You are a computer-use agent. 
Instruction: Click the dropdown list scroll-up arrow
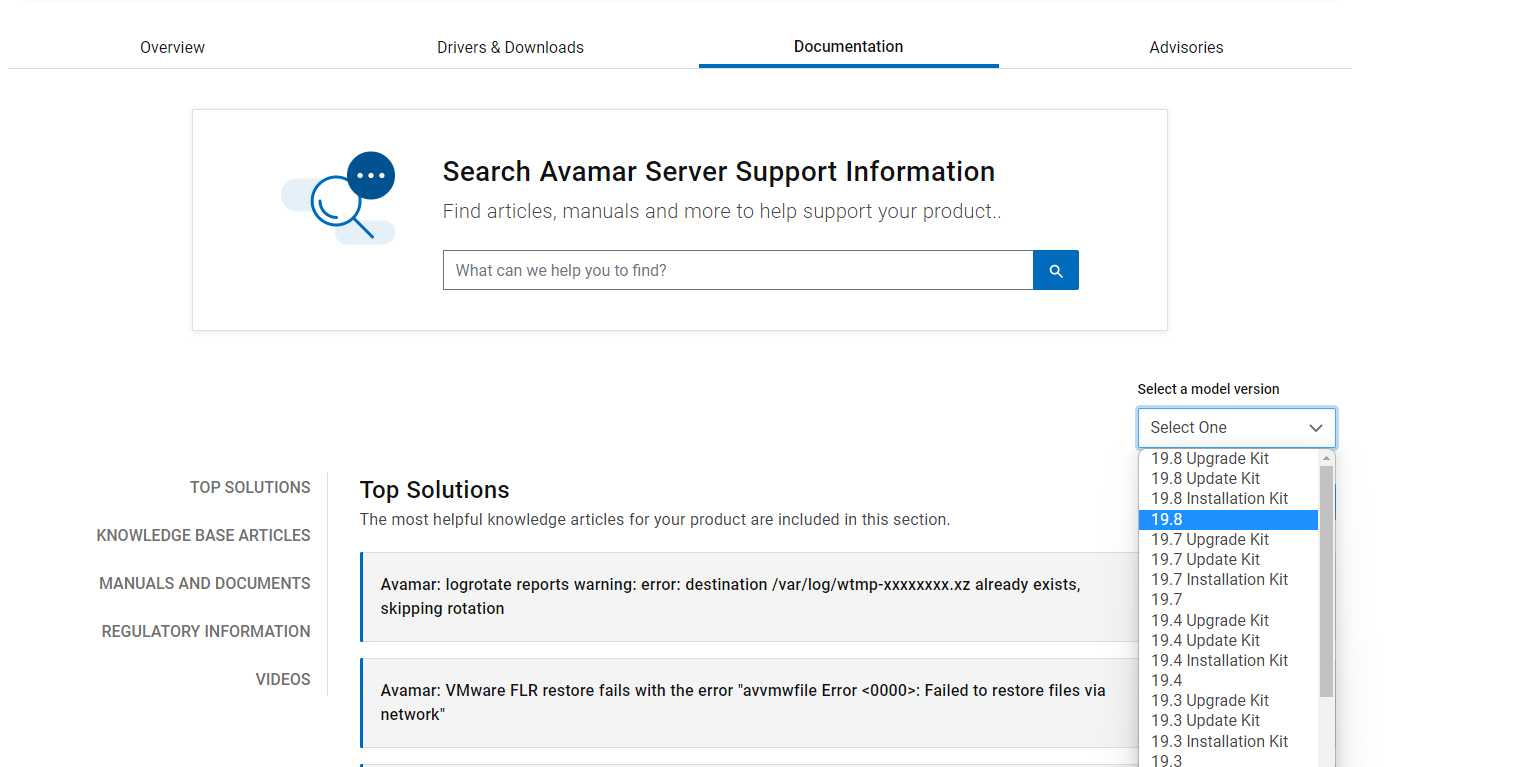tap(1326, 458)
